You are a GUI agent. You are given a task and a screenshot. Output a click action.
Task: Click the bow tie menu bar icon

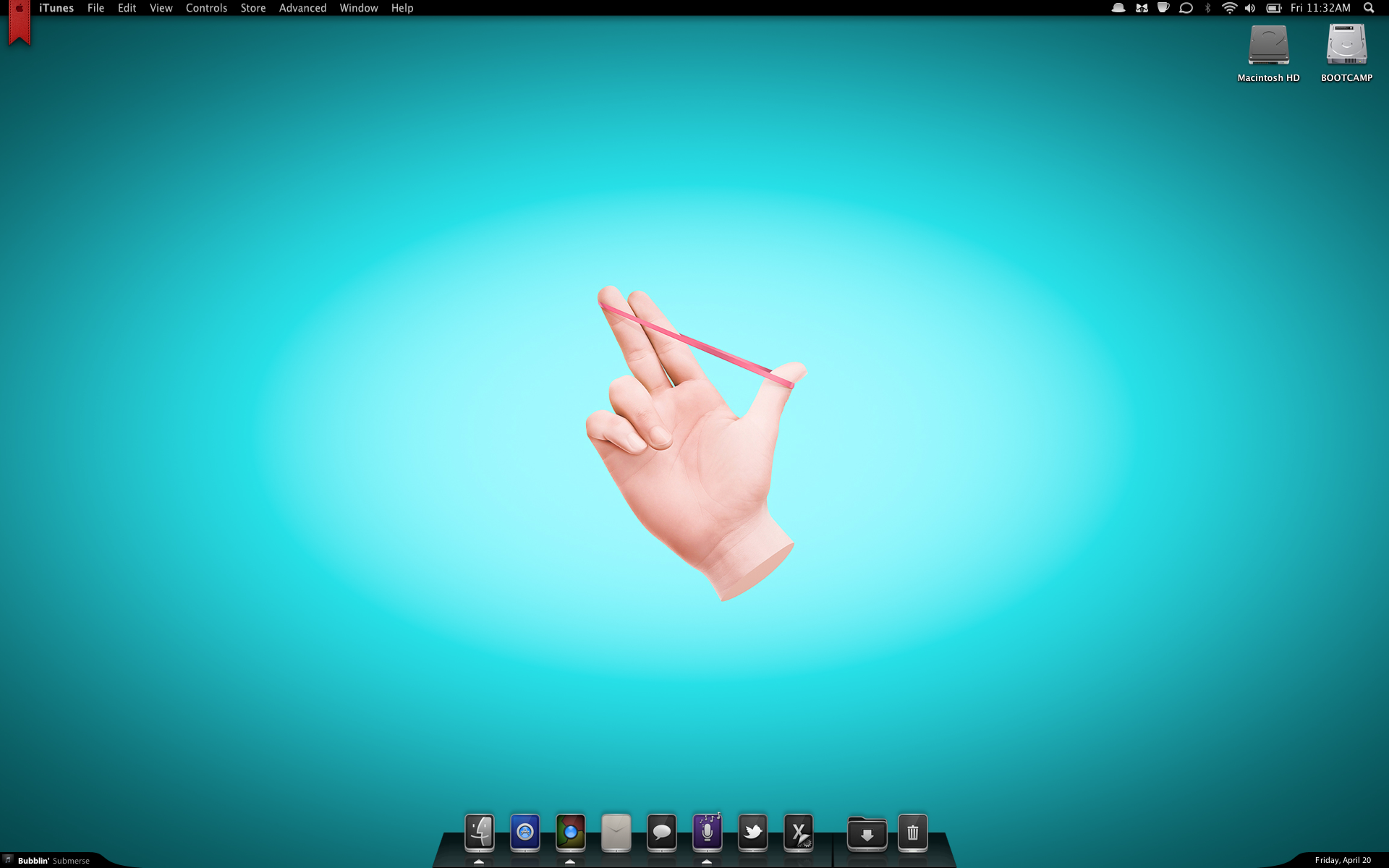1142,8
